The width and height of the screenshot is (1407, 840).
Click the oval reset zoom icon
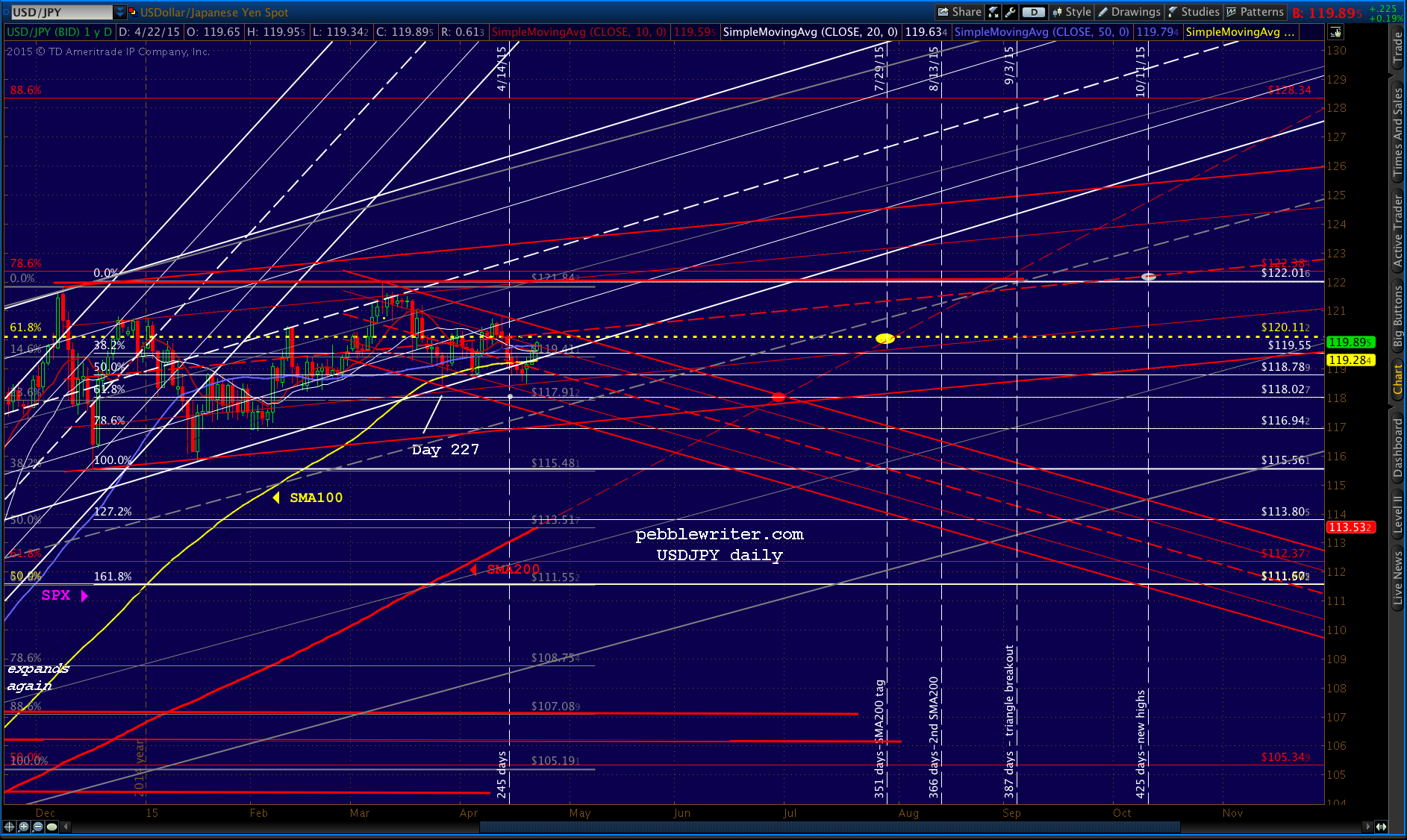[52, 827]
